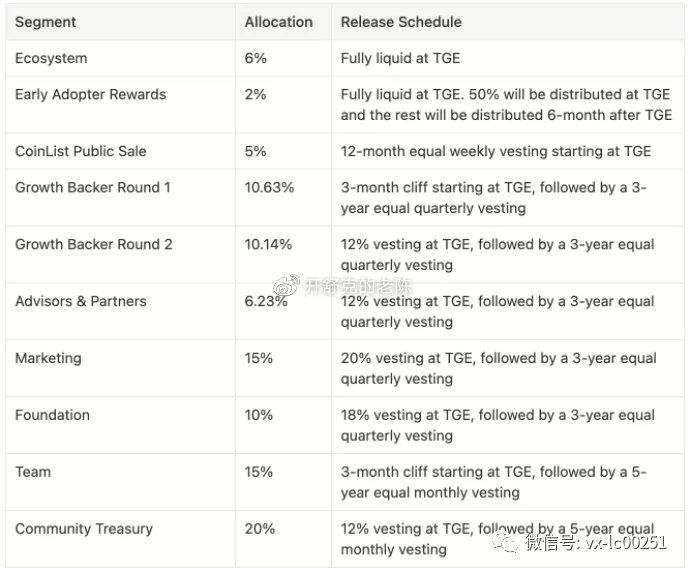
Task: Click the Team segment cell
Action: pos(33,472)
